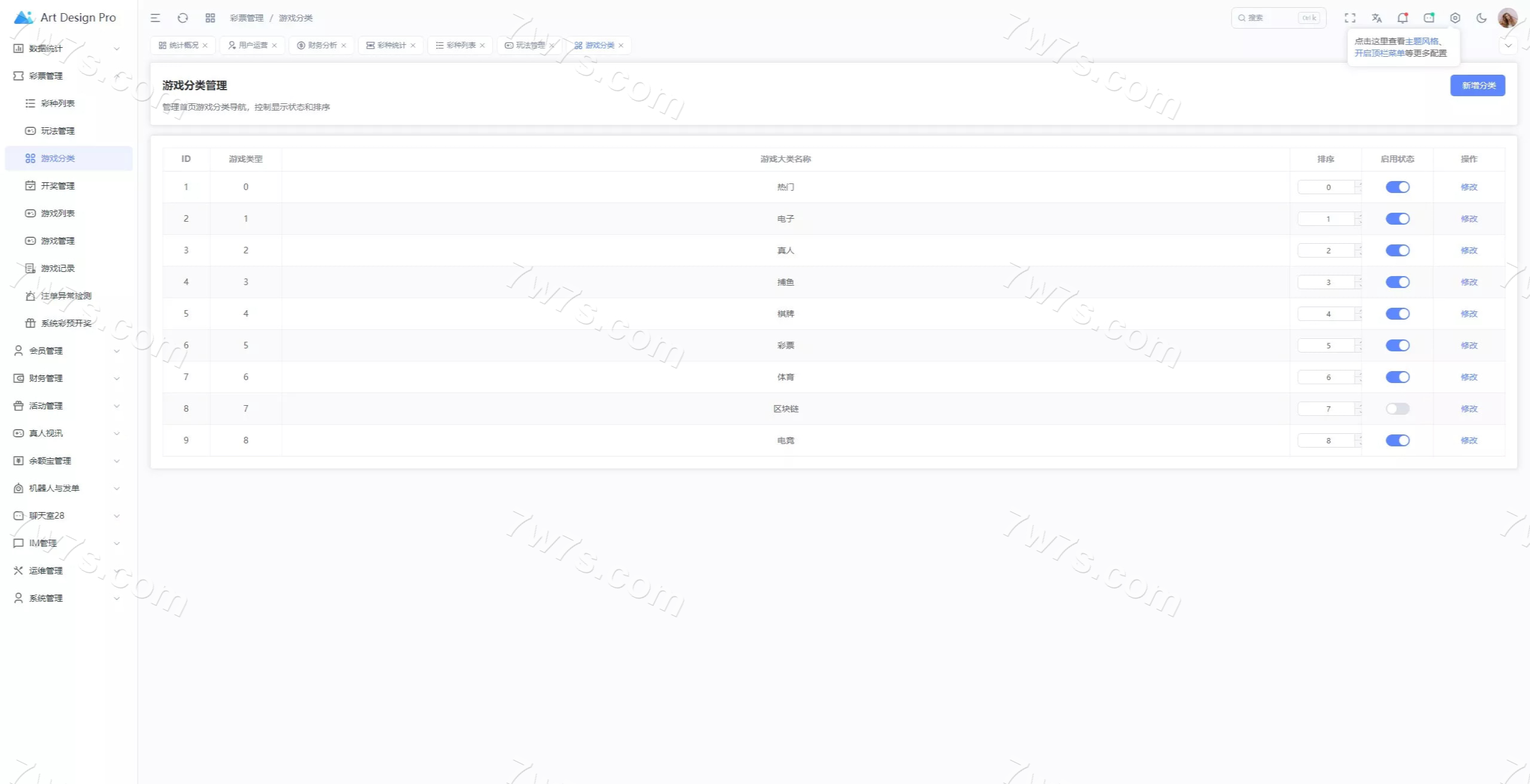
Task: Click 修改 link for the 彩票 row
Action: coord(1468,345)
